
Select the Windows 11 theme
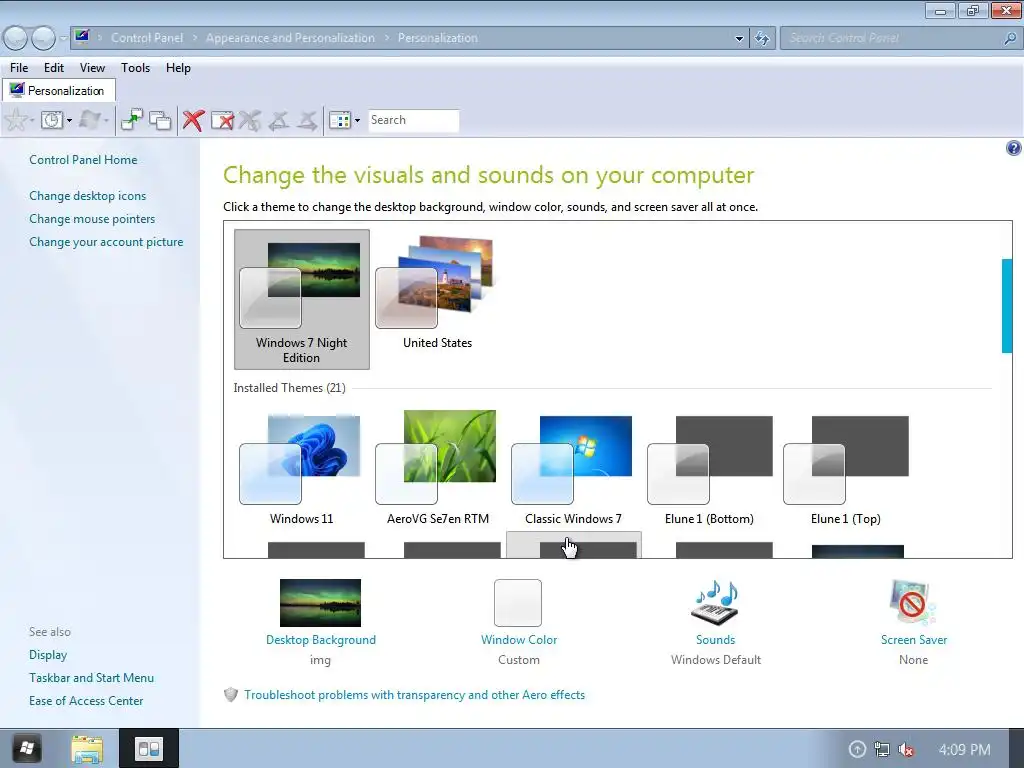click(x=302, y=468)
